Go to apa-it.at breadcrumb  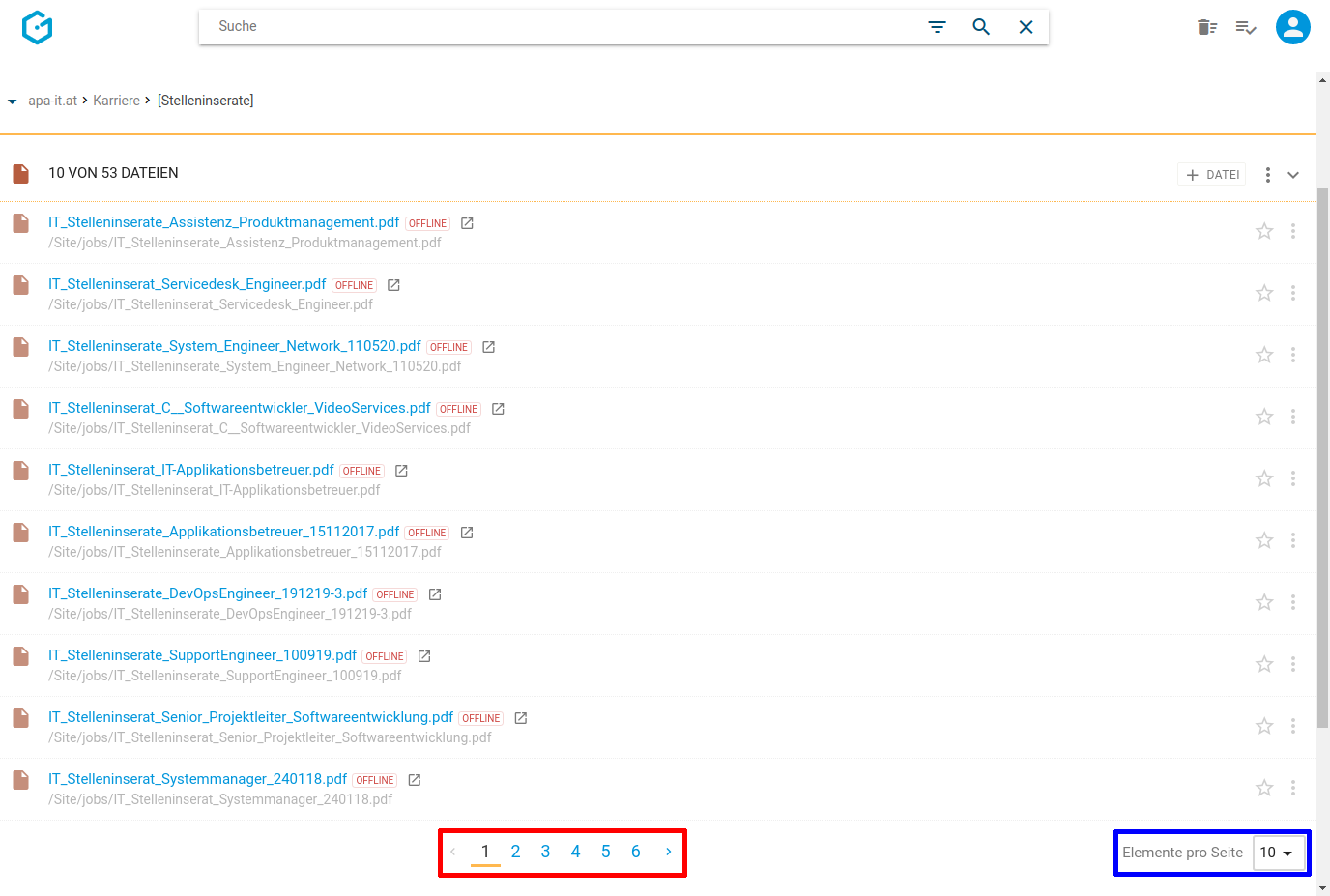tap(52, 101)
